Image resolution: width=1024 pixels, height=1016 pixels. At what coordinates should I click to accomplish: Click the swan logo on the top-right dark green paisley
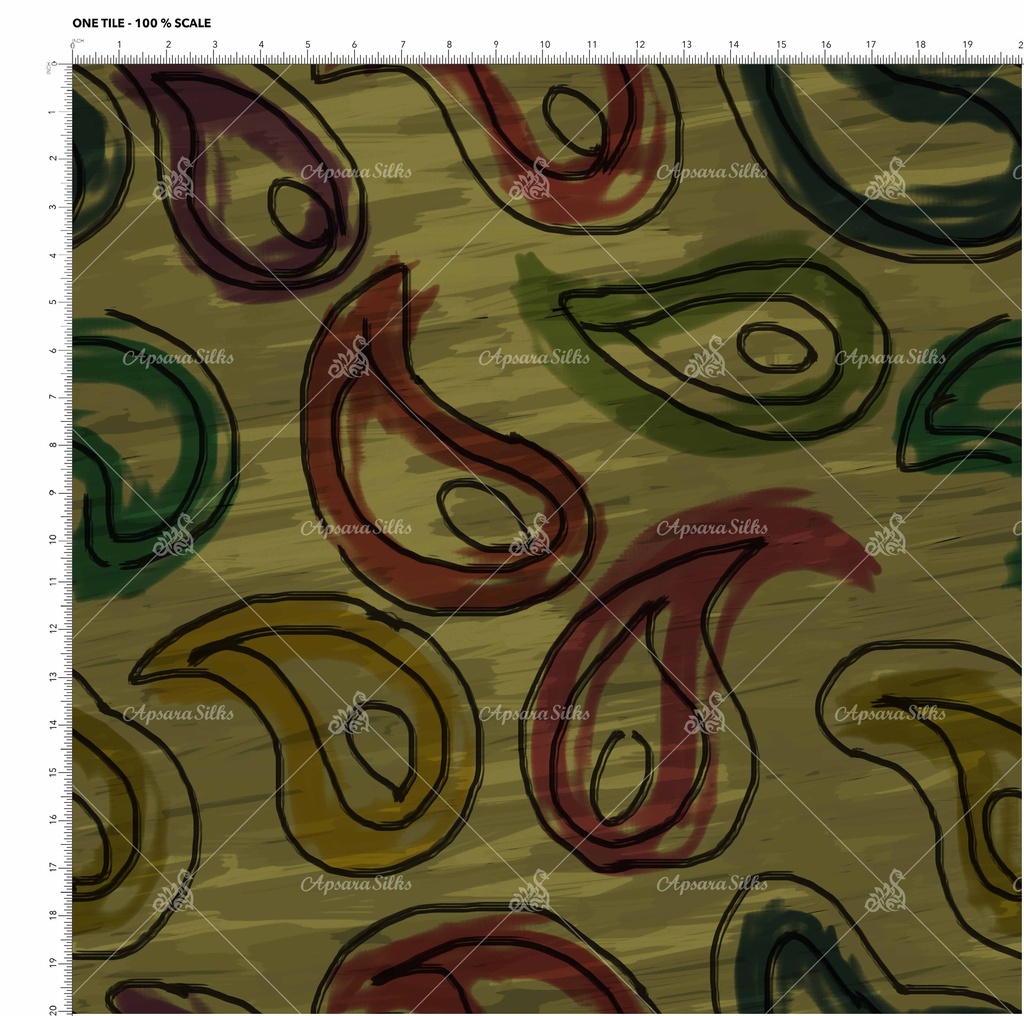coord(885,180)
